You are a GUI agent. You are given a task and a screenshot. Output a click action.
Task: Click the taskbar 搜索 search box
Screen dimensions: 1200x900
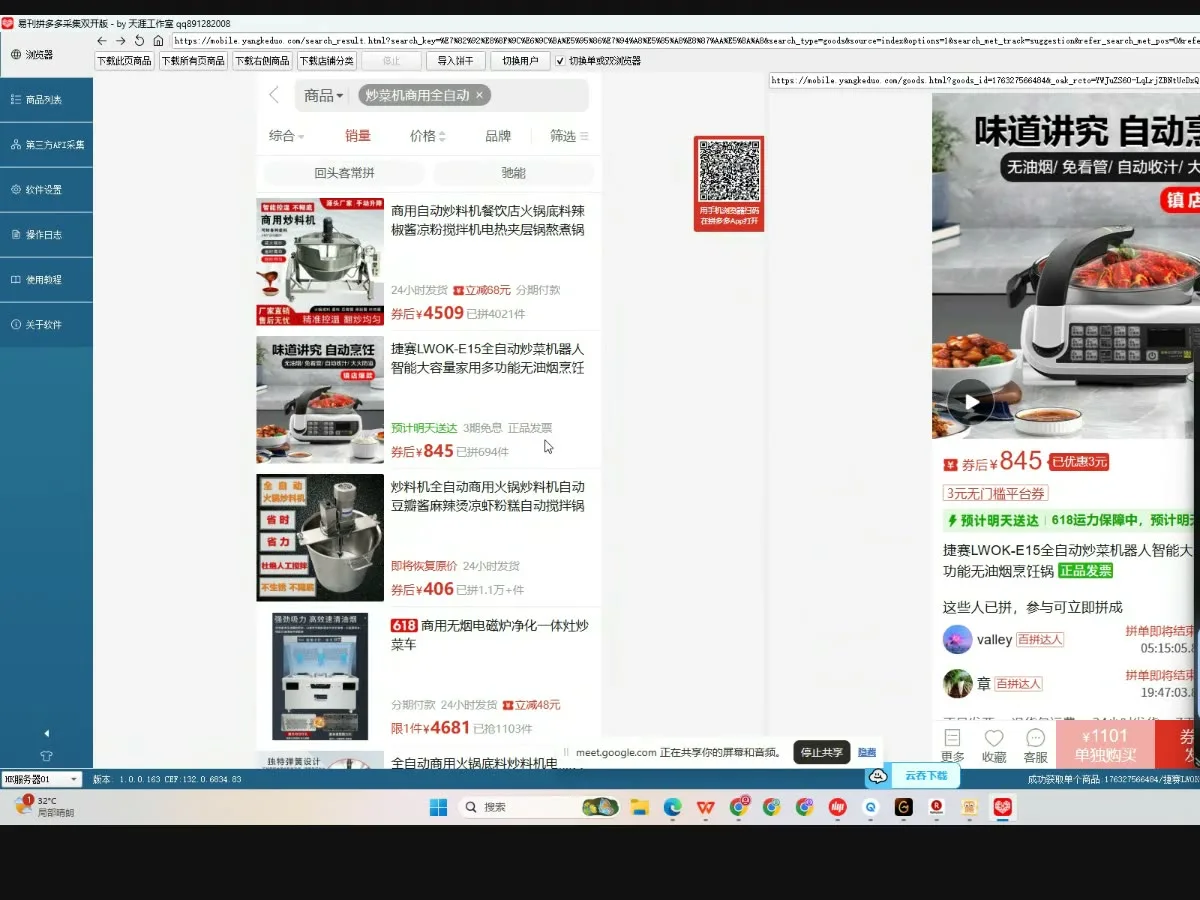pos(540,807)
